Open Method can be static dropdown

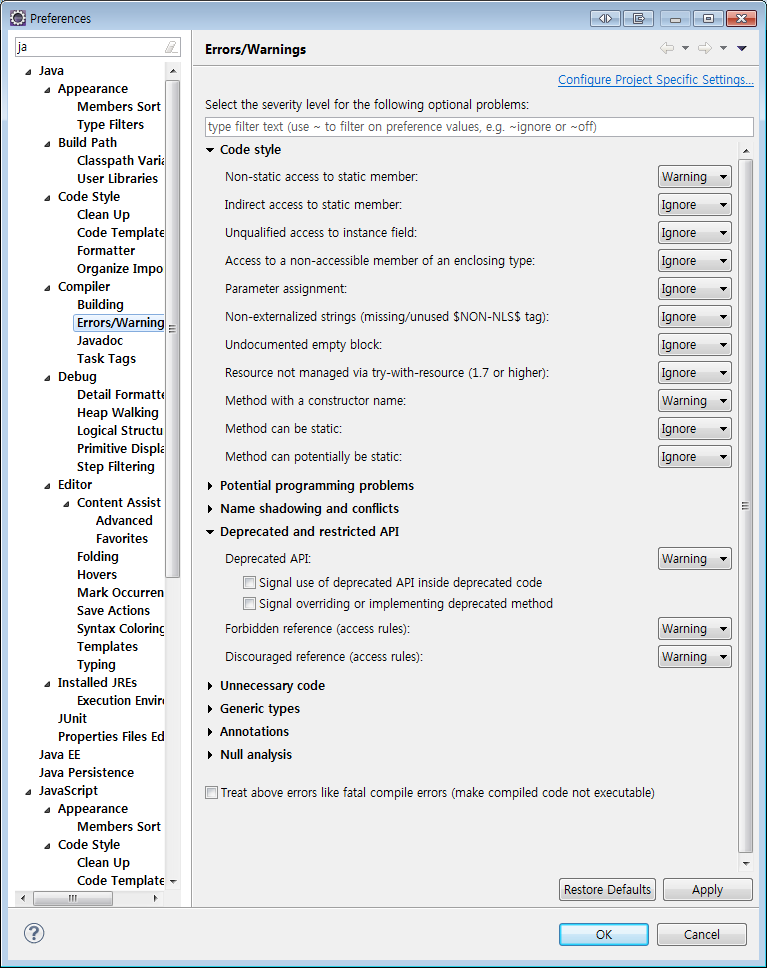click(x=695, y=428)
